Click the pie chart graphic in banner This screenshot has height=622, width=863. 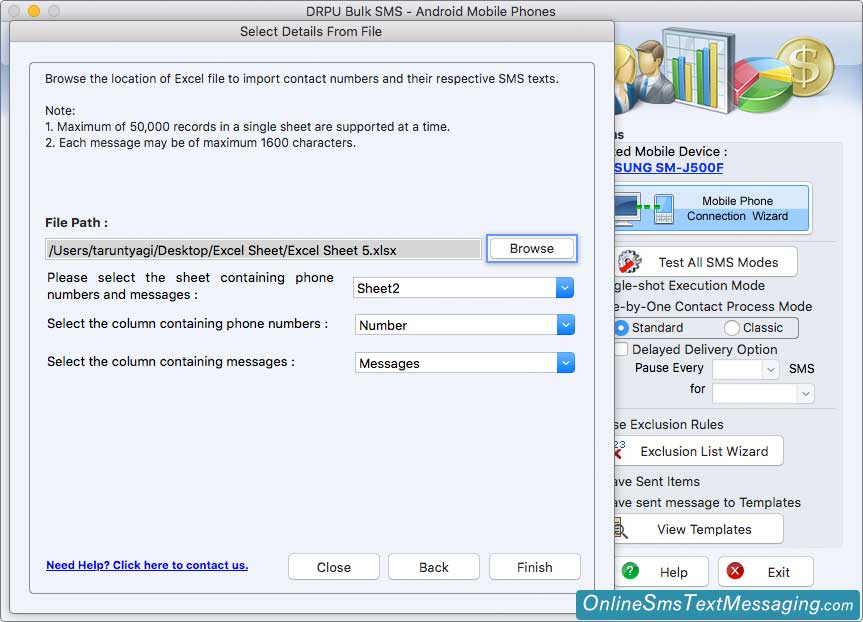[x=763, y=86]
